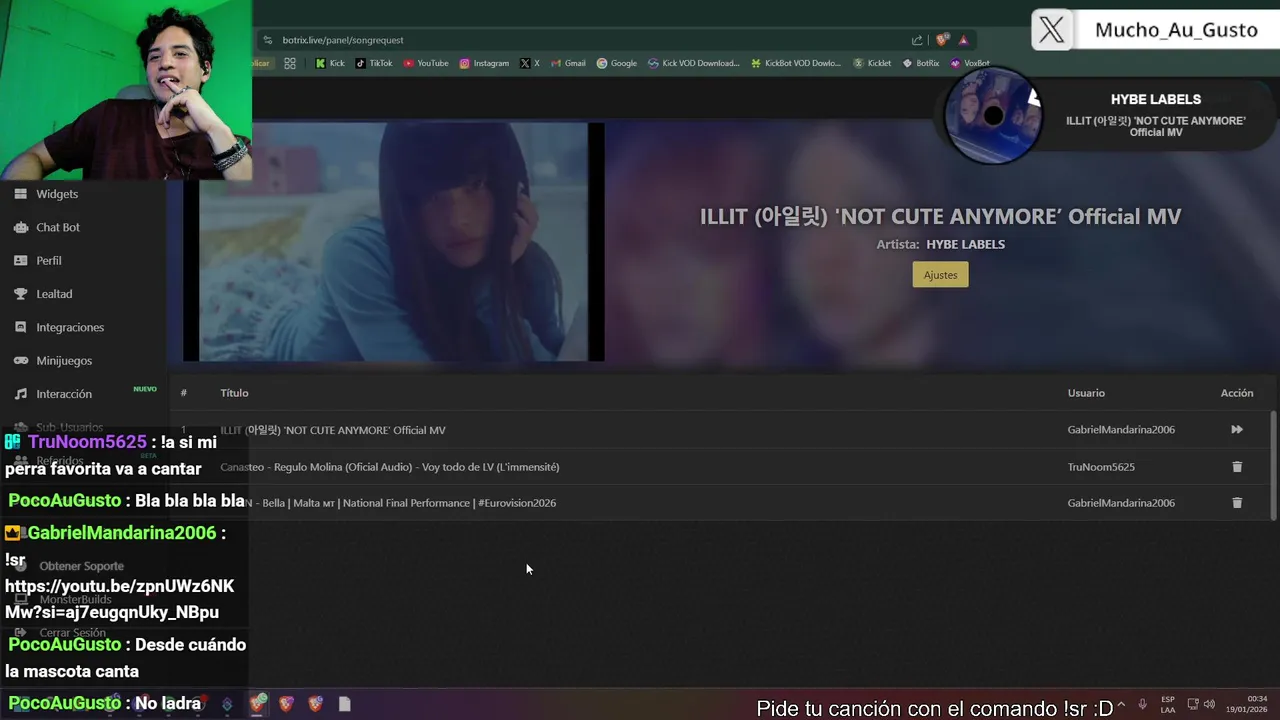Click the Brave Rewards triangle icon
The image size is (1280, 720).
pyautogui.click(x=963, y=40)
